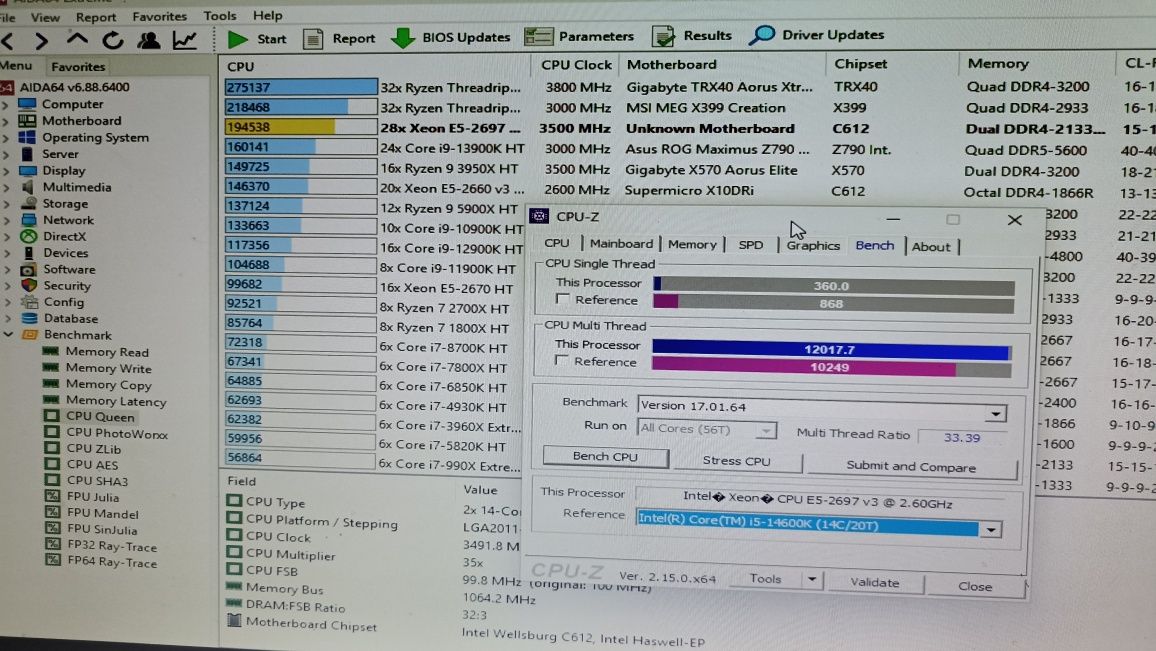Collapse the Benchmark tree node
This screenshot has width=1156, height=651.
click(8, 335)
